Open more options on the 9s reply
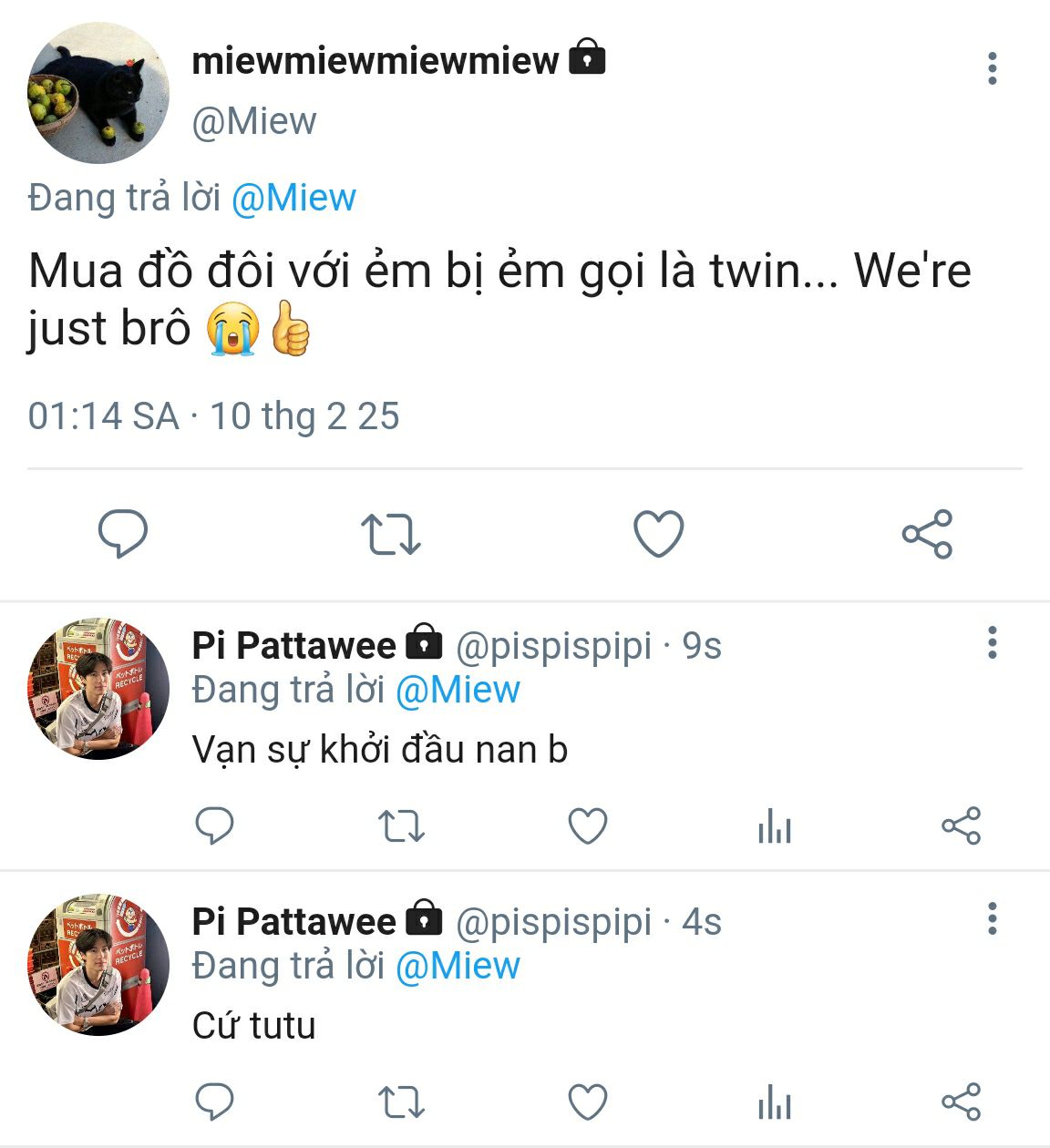1050x1148 pixels. click(992, 643)
